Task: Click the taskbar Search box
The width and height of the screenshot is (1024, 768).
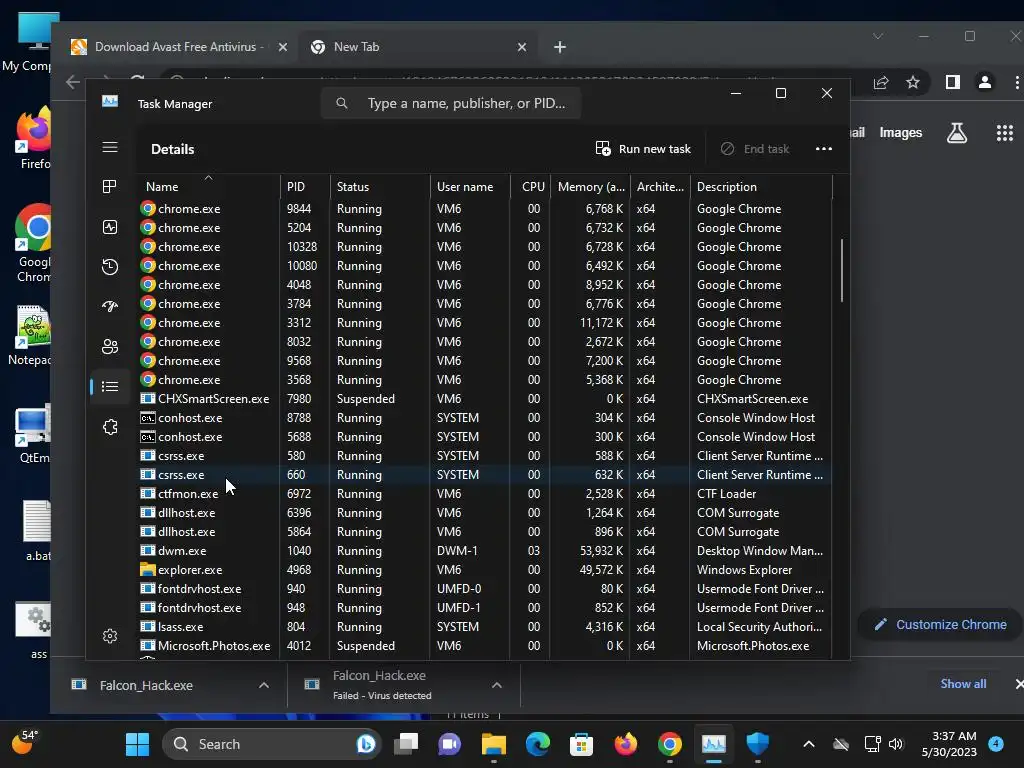Action: pos(272,744)
